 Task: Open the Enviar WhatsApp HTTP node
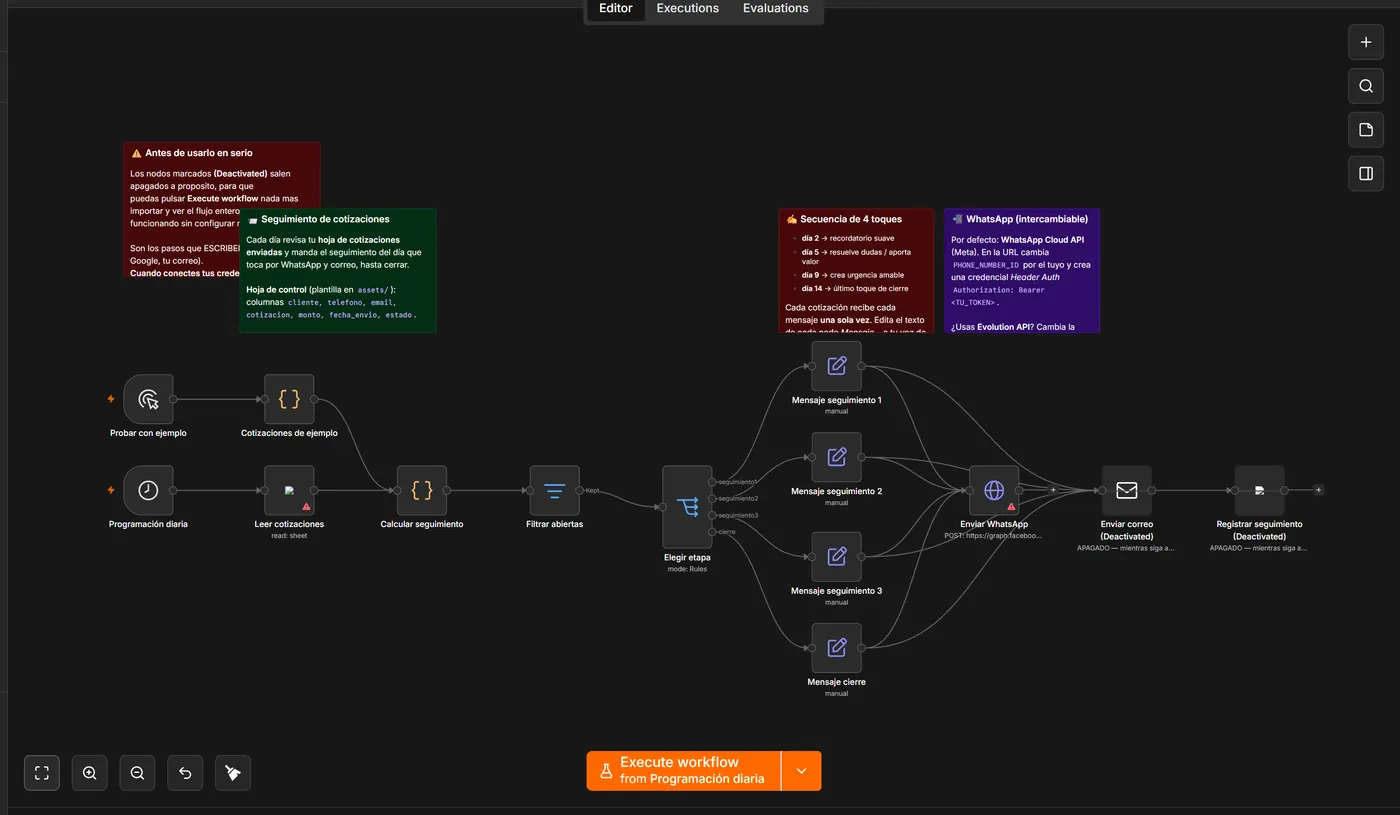click(x=994, y=490)
